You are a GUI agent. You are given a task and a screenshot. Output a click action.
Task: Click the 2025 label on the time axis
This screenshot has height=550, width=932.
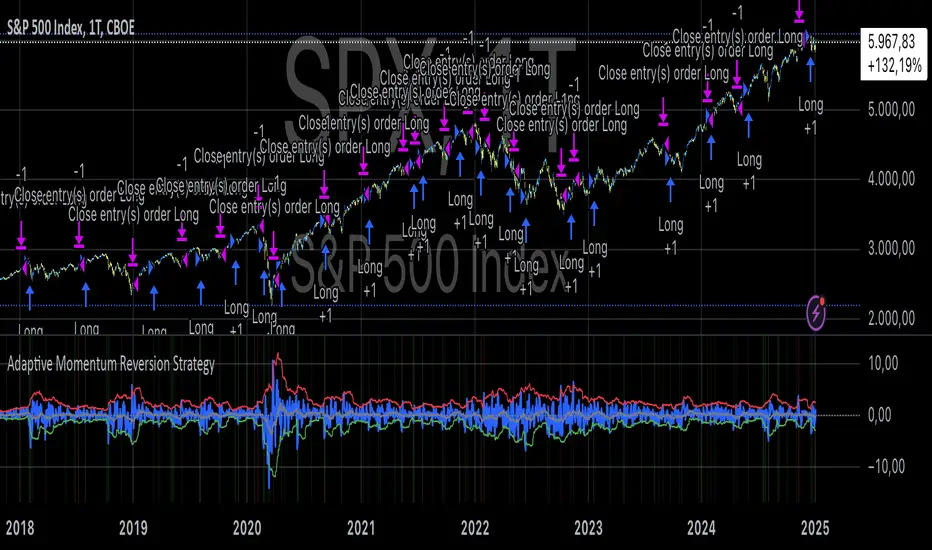[x=815, y=528]
